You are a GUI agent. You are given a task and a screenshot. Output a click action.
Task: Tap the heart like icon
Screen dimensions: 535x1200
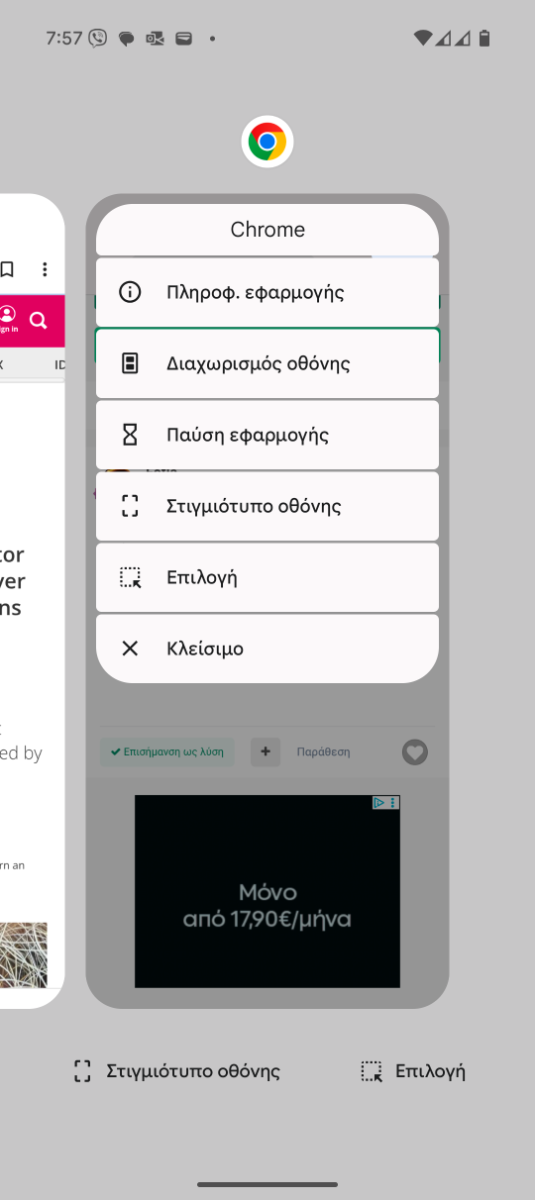(x=415, y=752)
